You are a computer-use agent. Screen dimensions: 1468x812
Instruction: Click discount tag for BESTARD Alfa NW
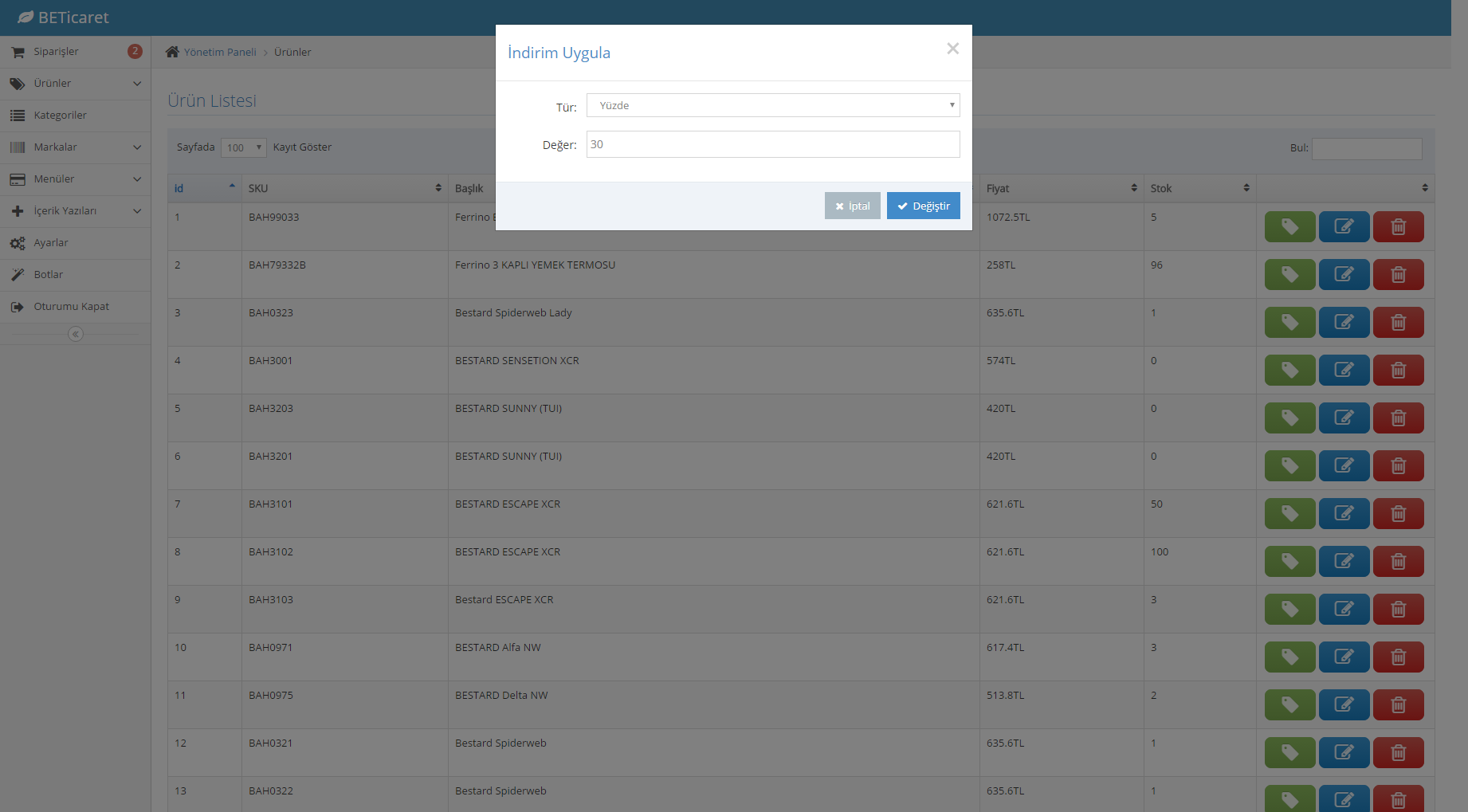pyautogui.click(x=1289, y=657)
